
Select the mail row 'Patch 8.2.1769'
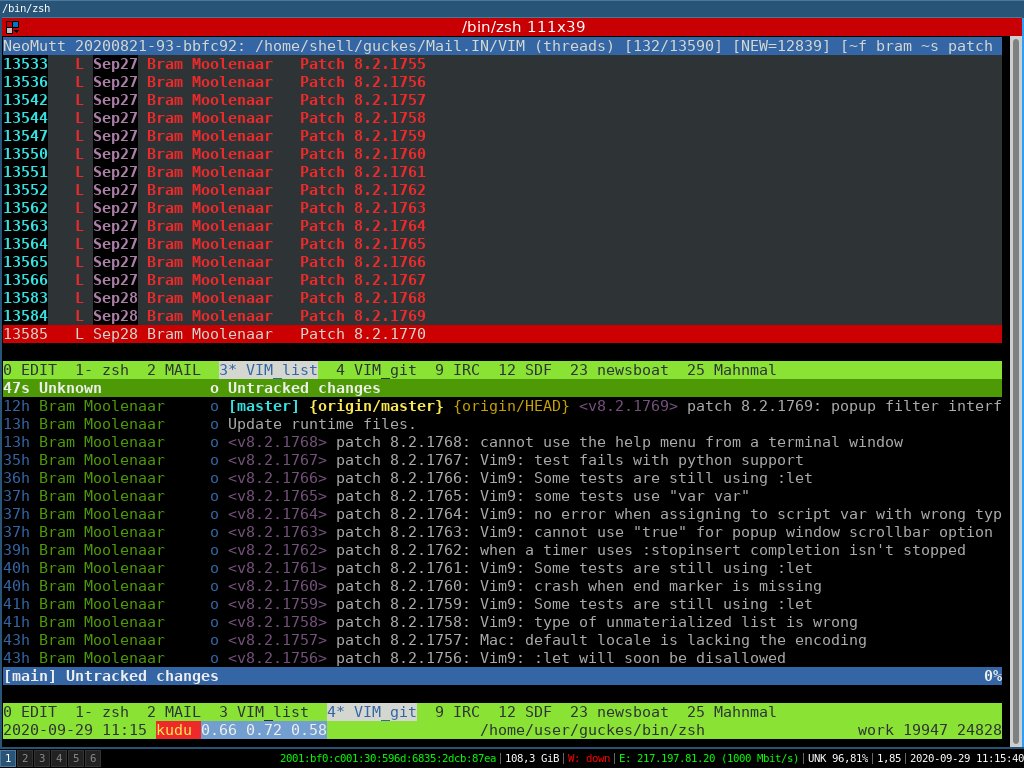pos(502,315)
